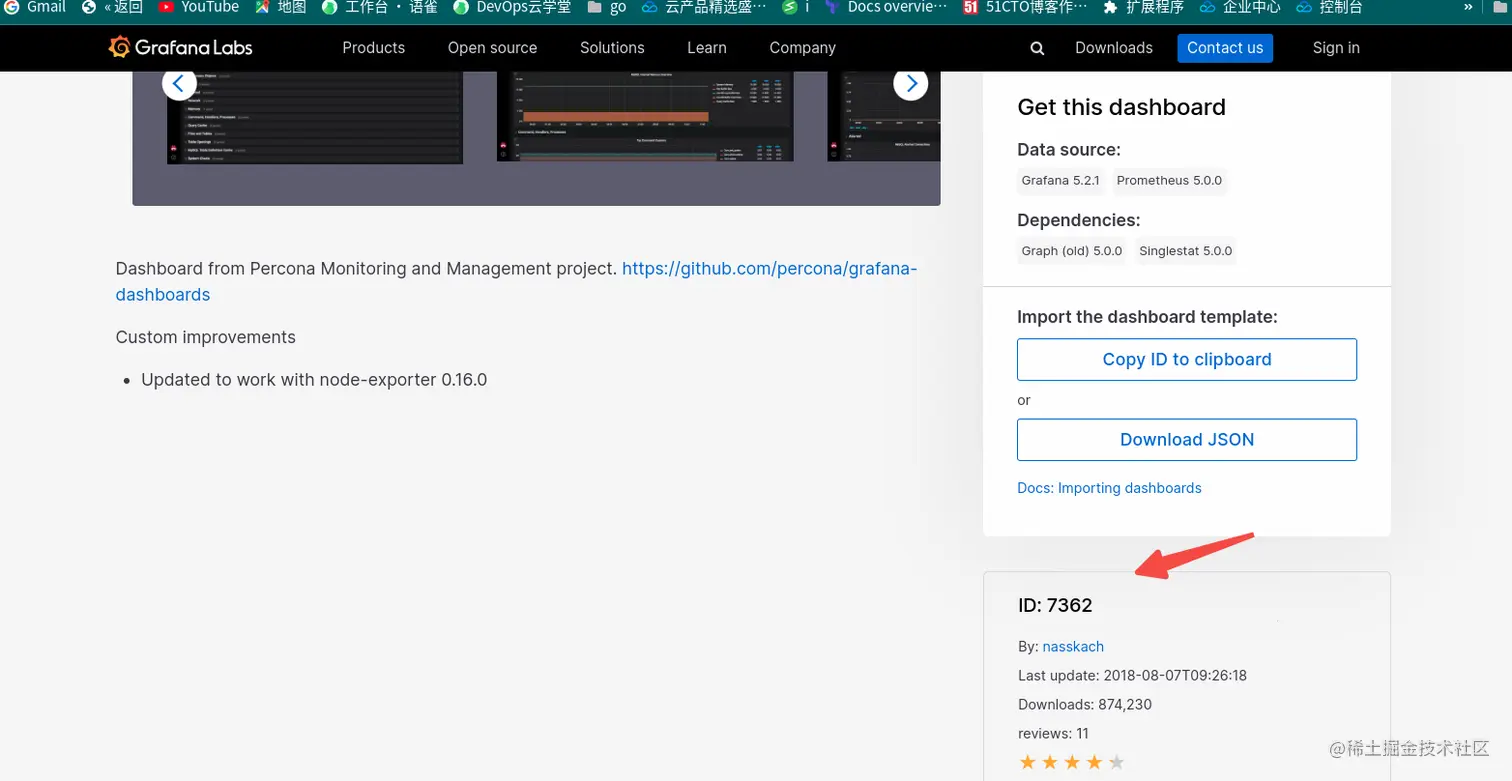Click the fifth gray rating star
1512x781 pixels.
(x=1117, y=763)
